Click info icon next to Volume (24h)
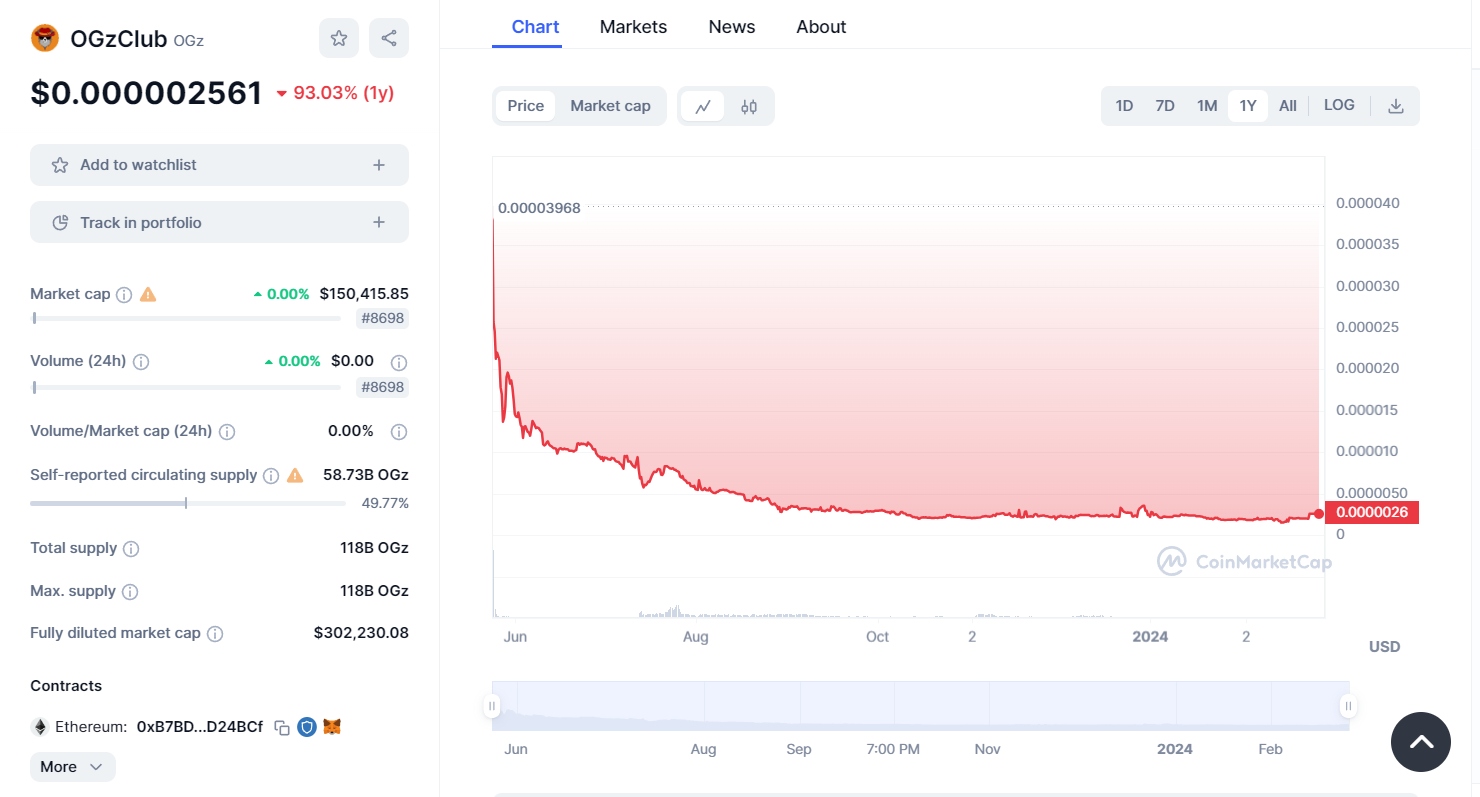Screen dimensions: 1480x797 click(141, 361)
